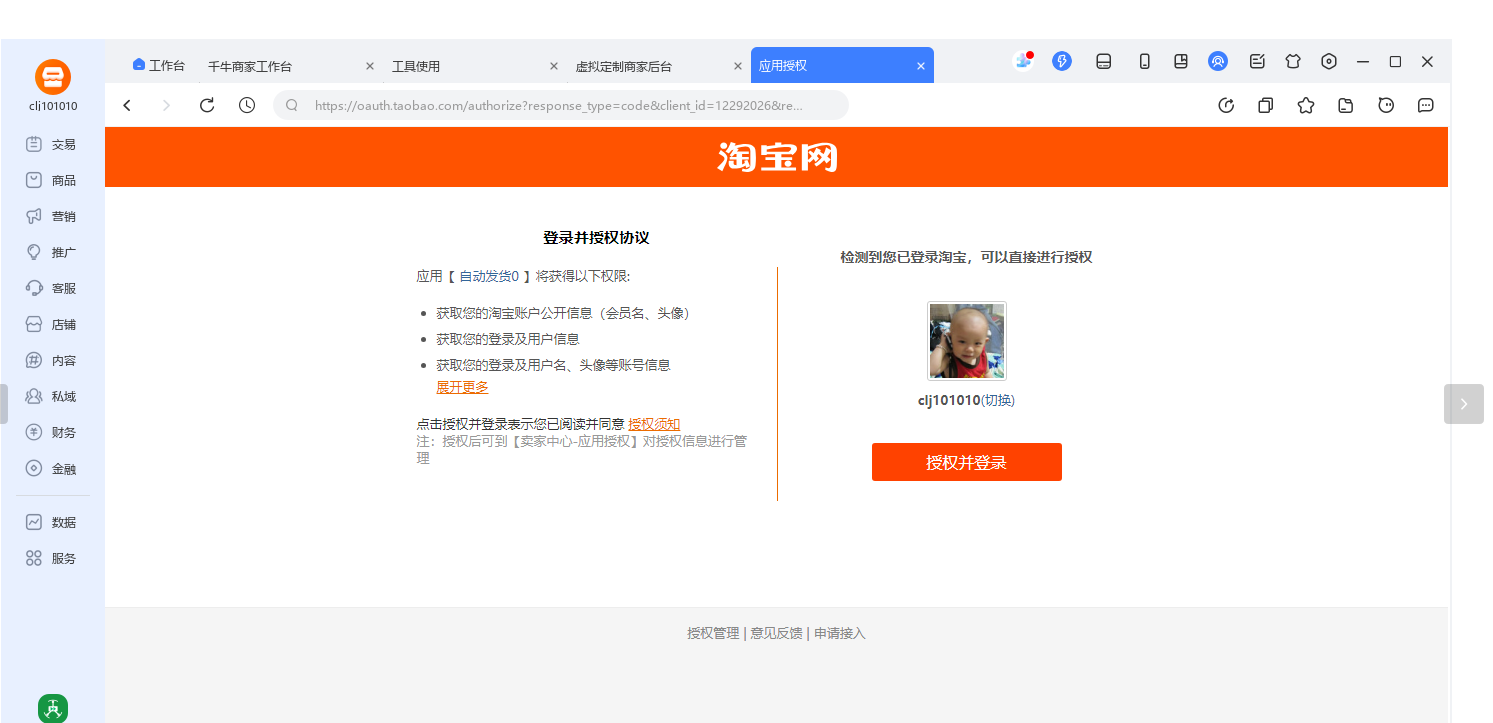
Task: Click the bookmark book icon in title bar
Action: tap(1181, 61)
